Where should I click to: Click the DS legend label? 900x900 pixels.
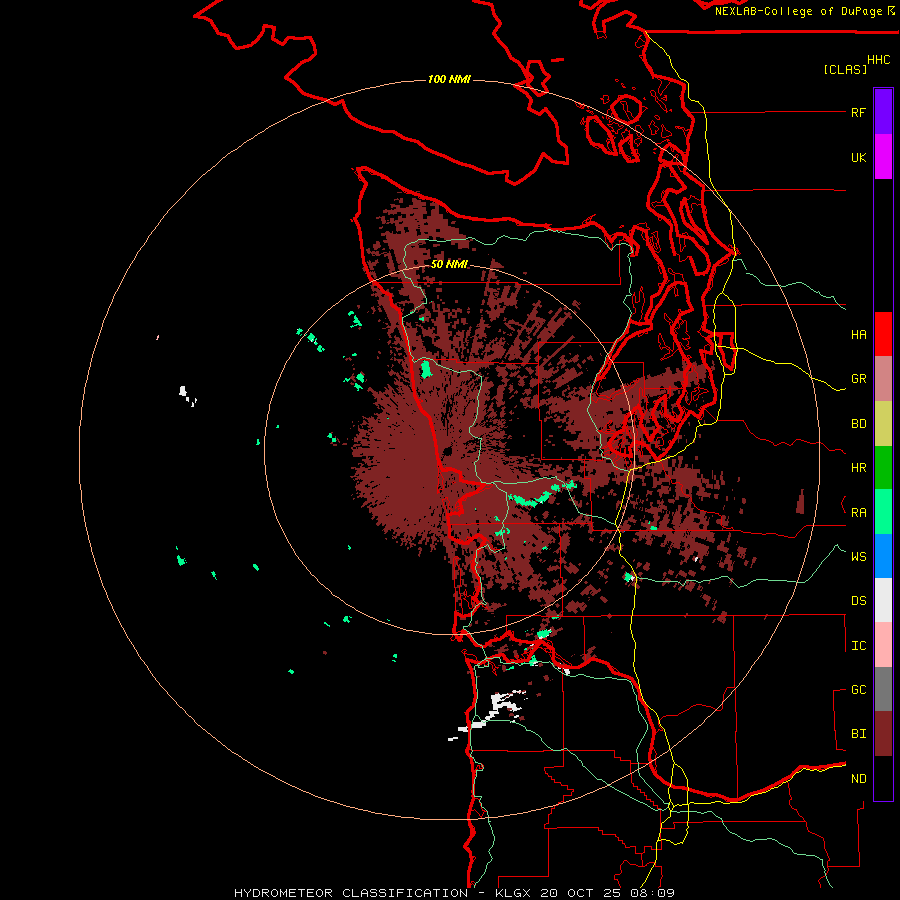858,601
